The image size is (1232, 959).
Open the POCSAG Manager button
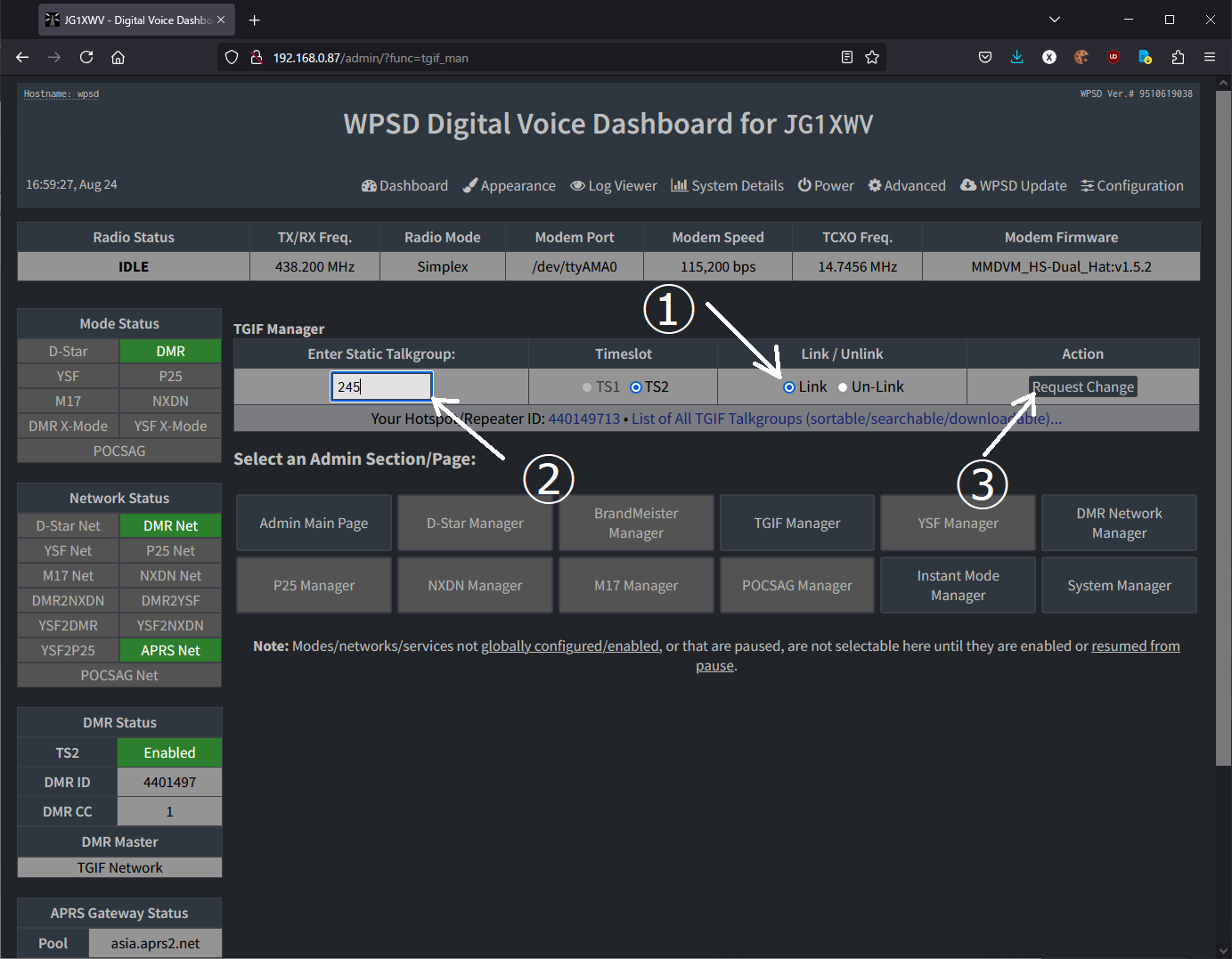coord(797,585)
